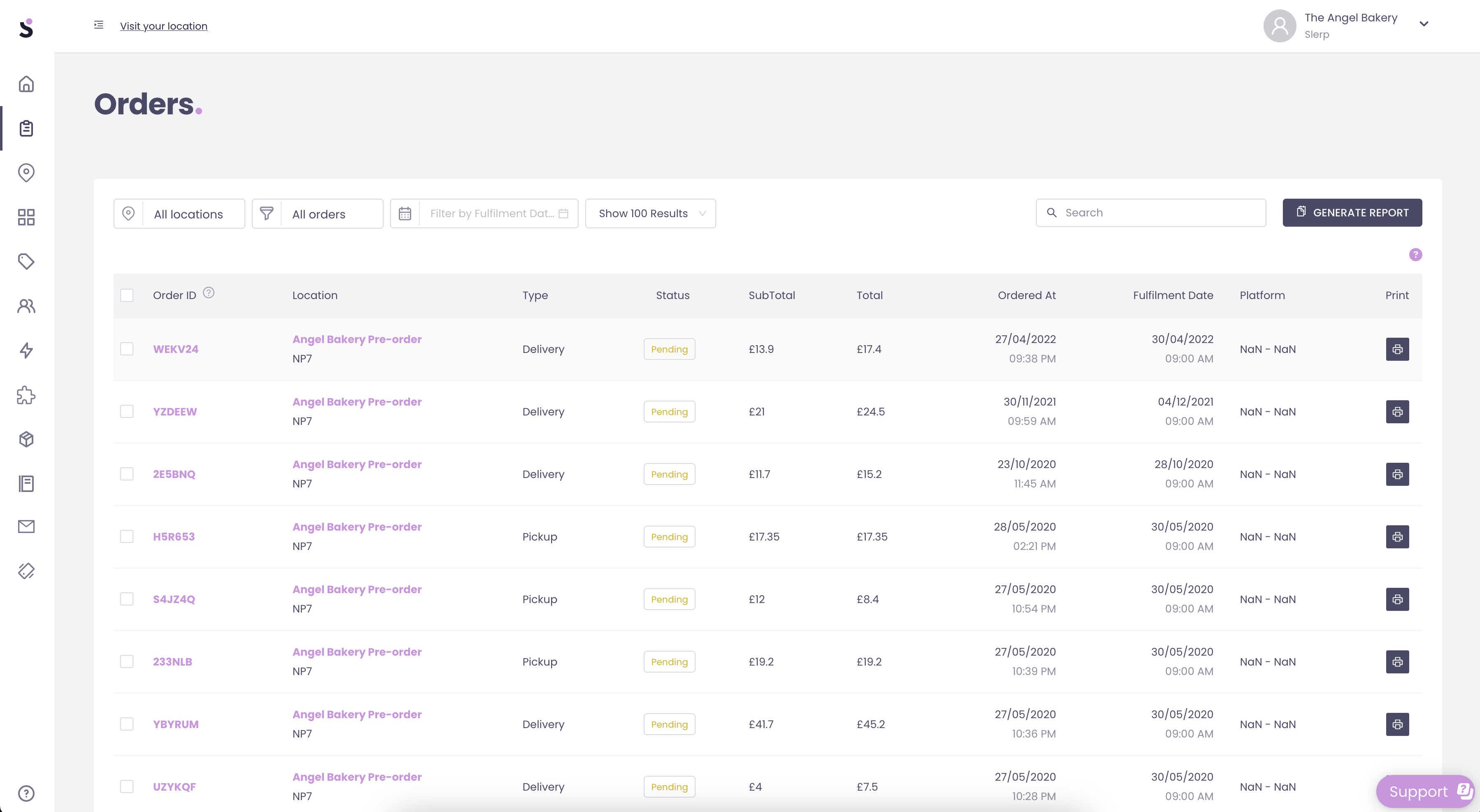Select the Orders clipboard icon in sidebar
This screenshot has width=1480, height=812.
click(26, 128)
